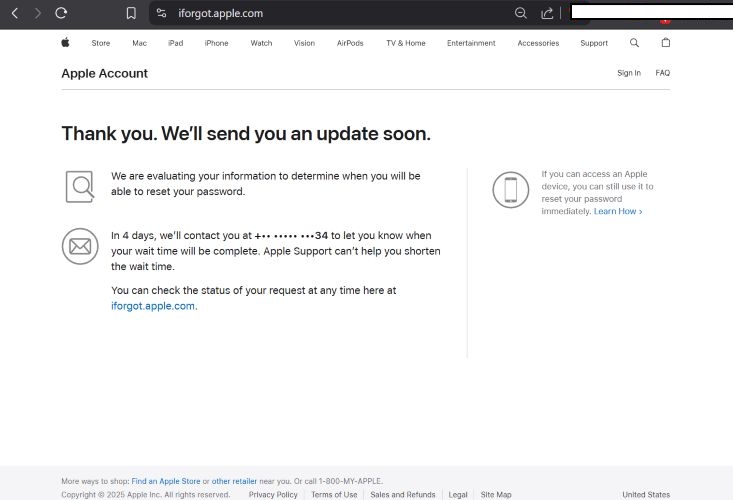Viewport: 733px width, 500px height.
Task: Click the browser back arrow
Action: click(14, 13)
